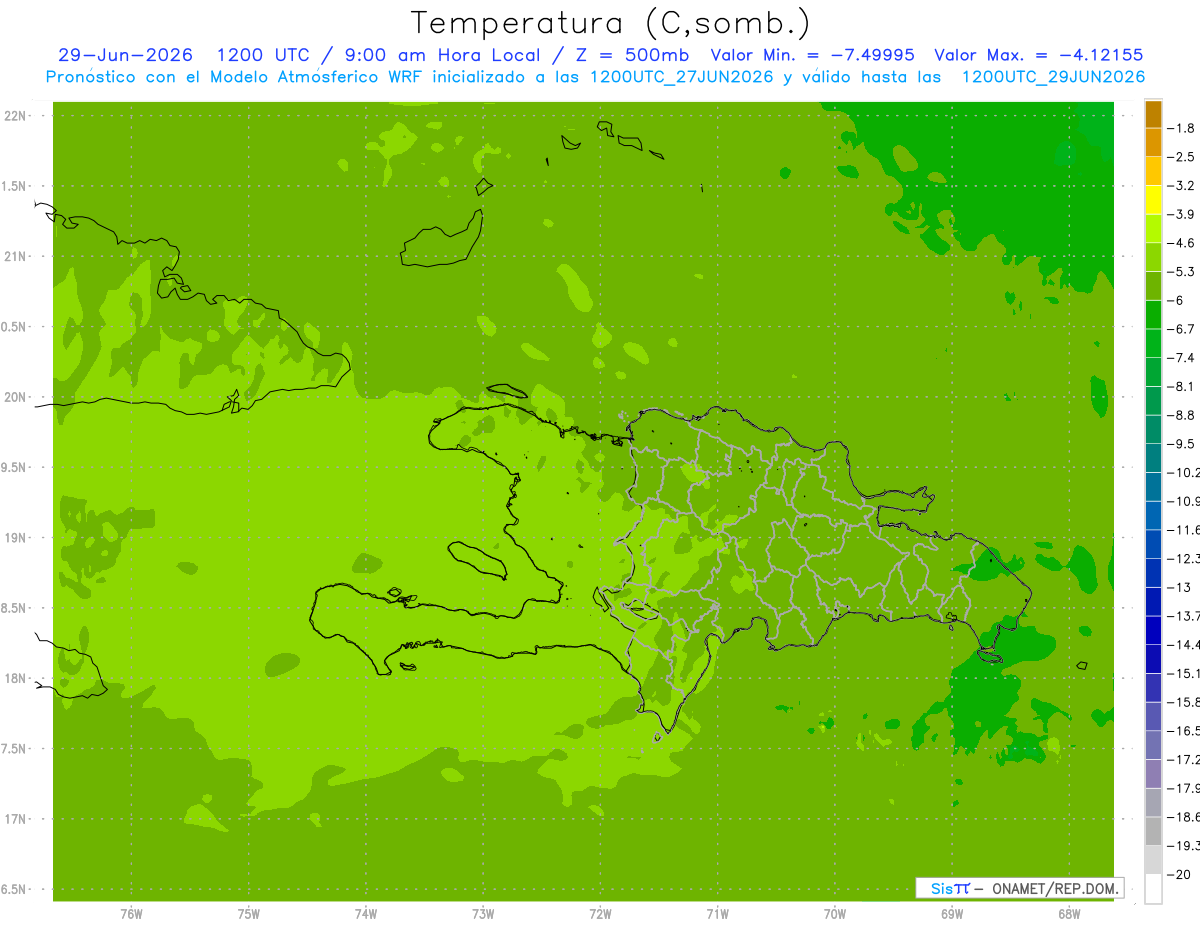The height and width of the screenshot is (927, 1200).
Task: Click the '-11.6' colorbar value
Action: [1183, 530]
